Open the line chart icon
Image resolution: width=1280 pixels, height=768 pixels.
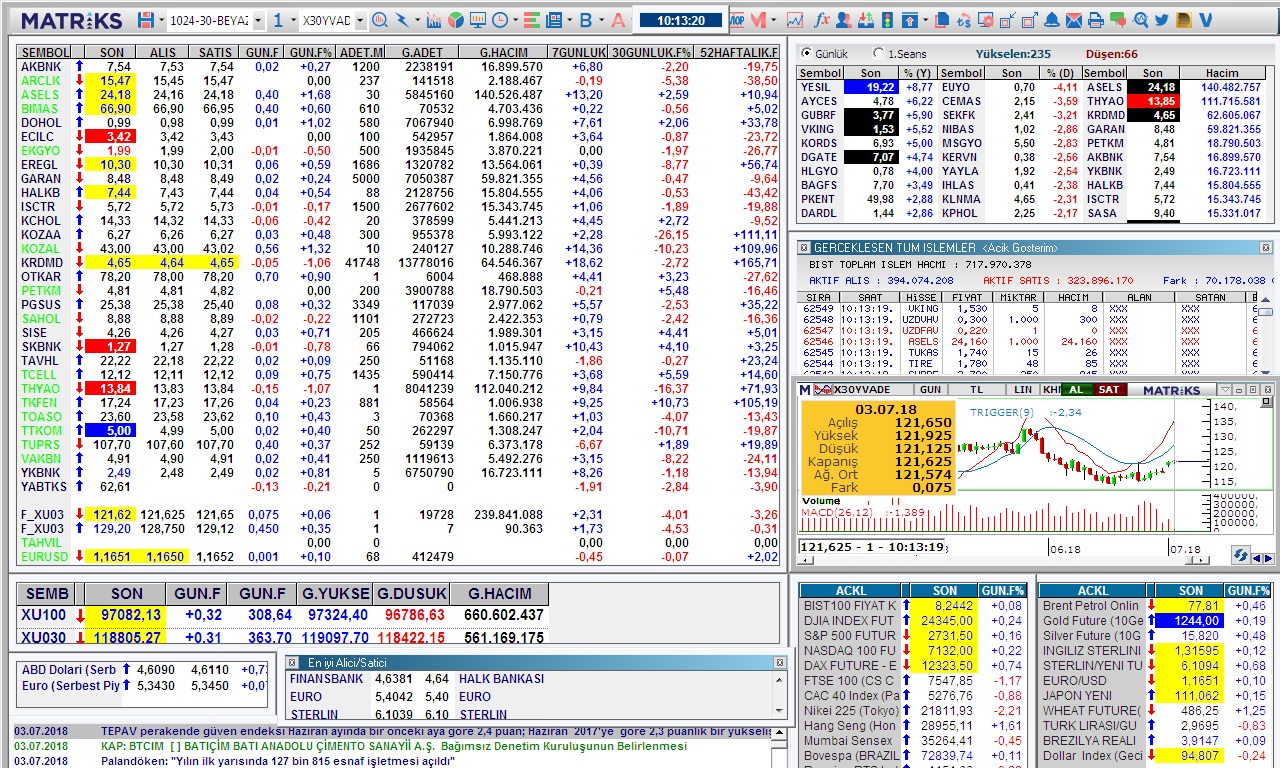(795, 20)
